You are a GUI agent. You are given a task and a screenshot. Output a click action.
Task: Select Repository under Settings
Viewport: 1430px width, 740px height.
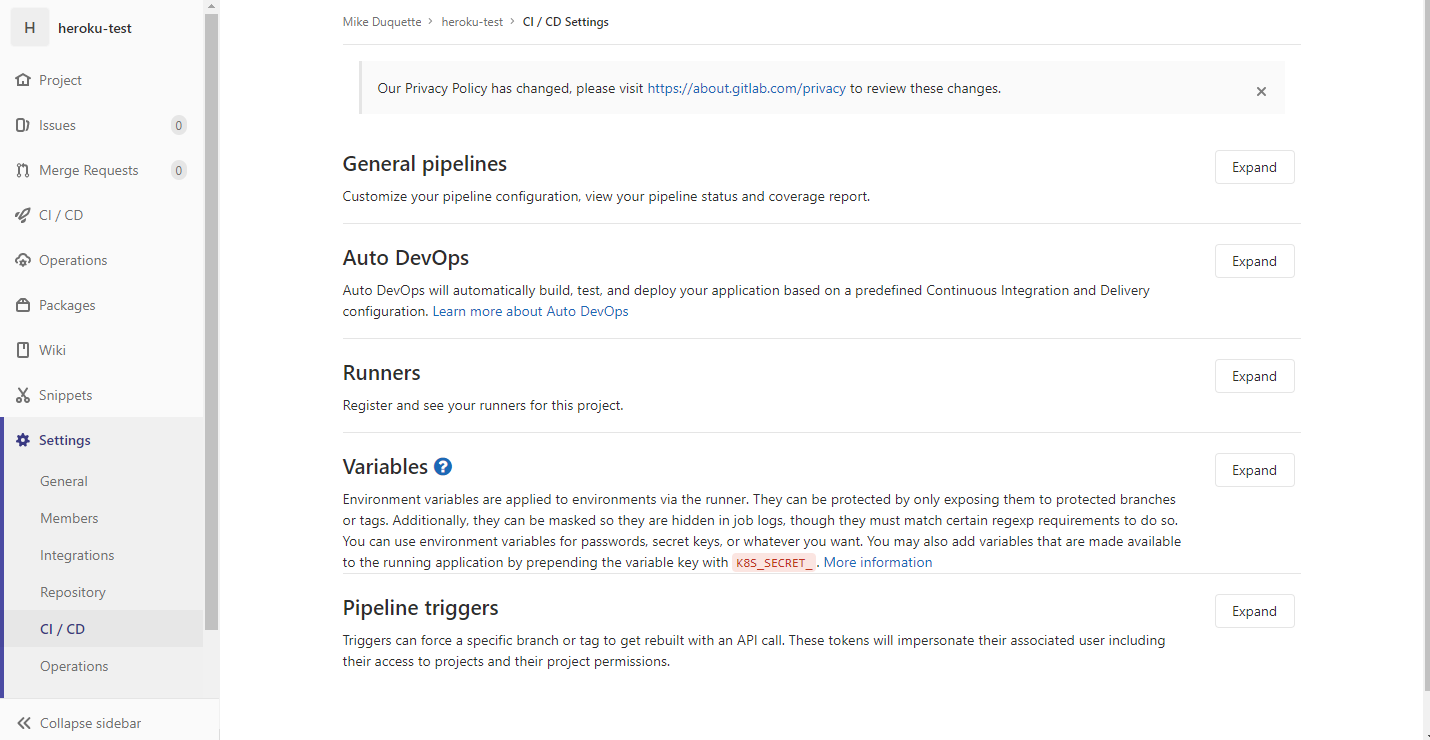click(73, 592)
